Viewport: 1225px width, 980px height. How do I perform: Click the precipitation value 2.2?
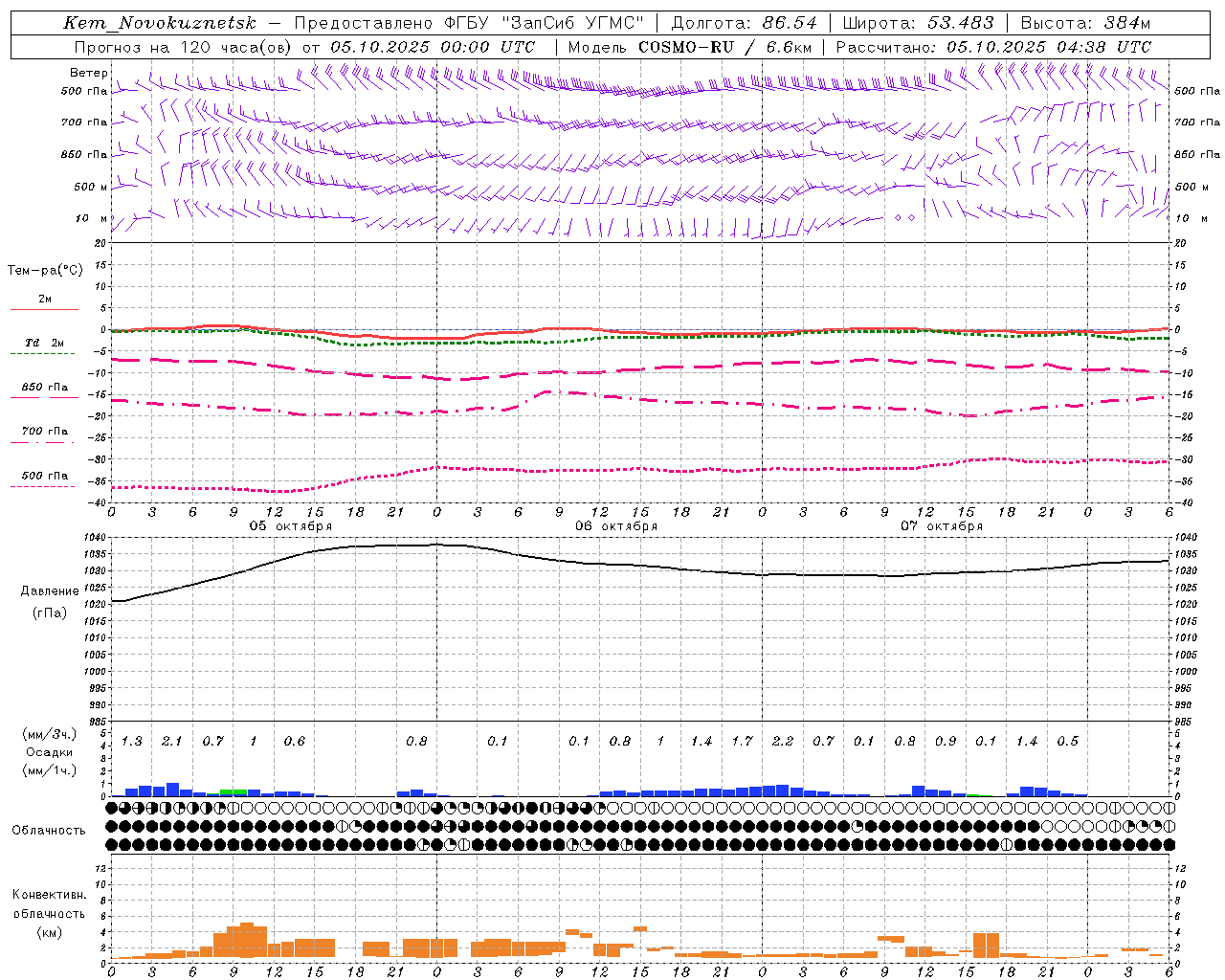coord(783,742)
